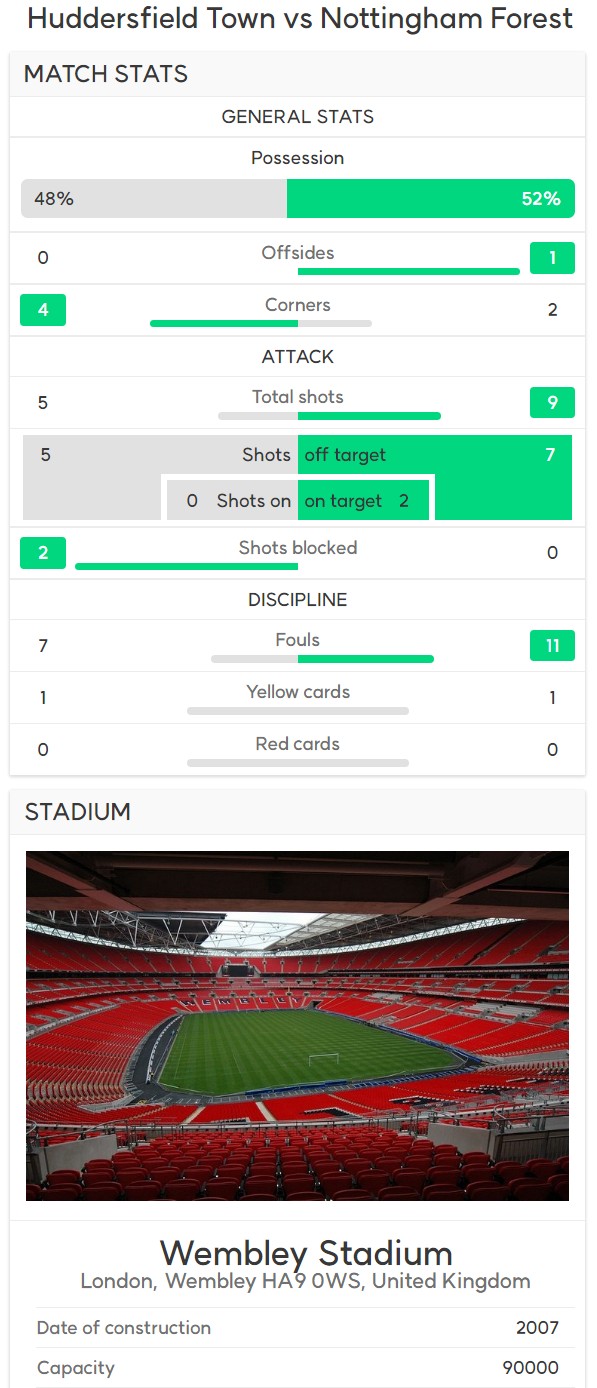This screenshot has height=1388, width=597.
Task: Select the DISCIPLINE subsection heading
Action: point(298,600)
